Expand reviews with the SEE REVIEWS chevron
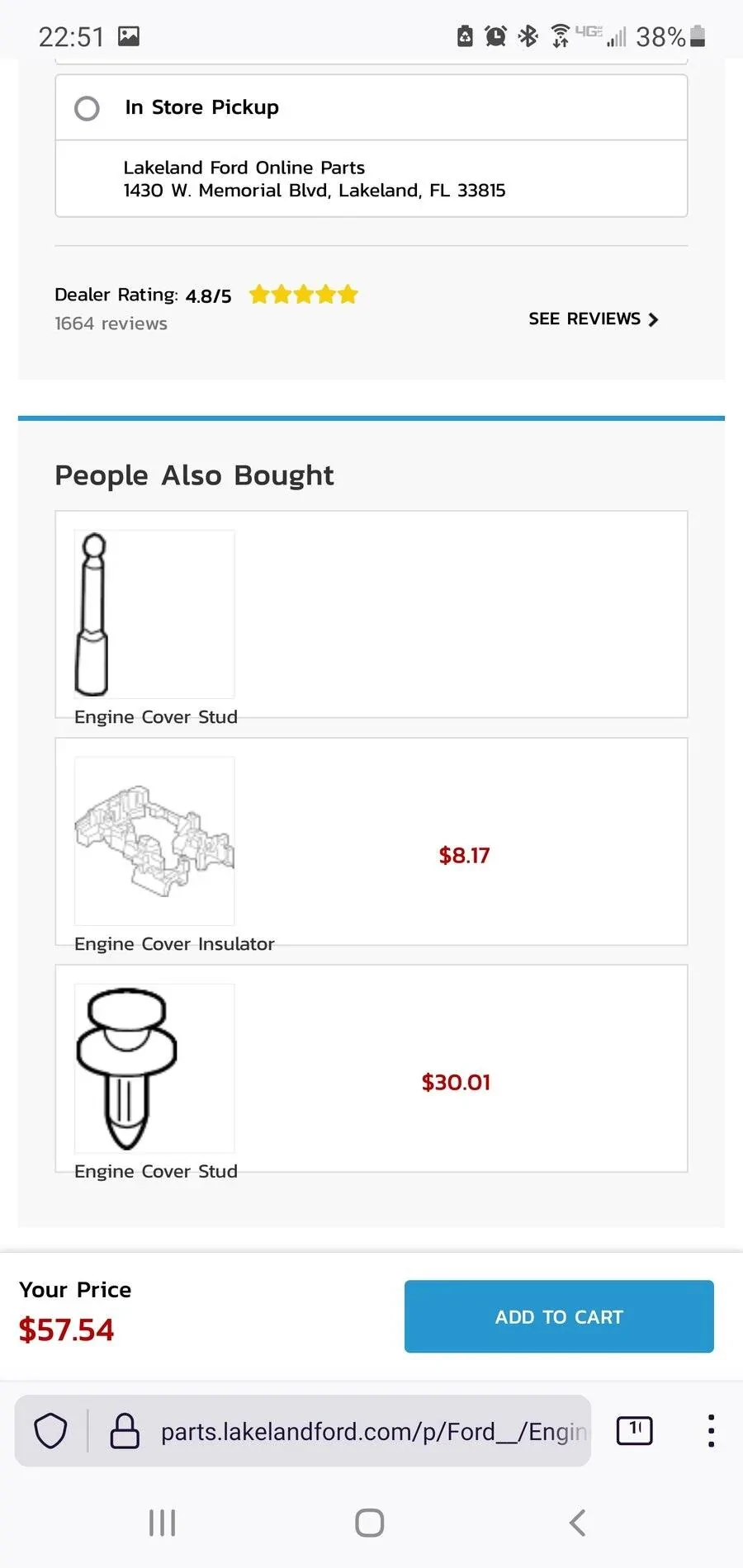 [652, 319]
